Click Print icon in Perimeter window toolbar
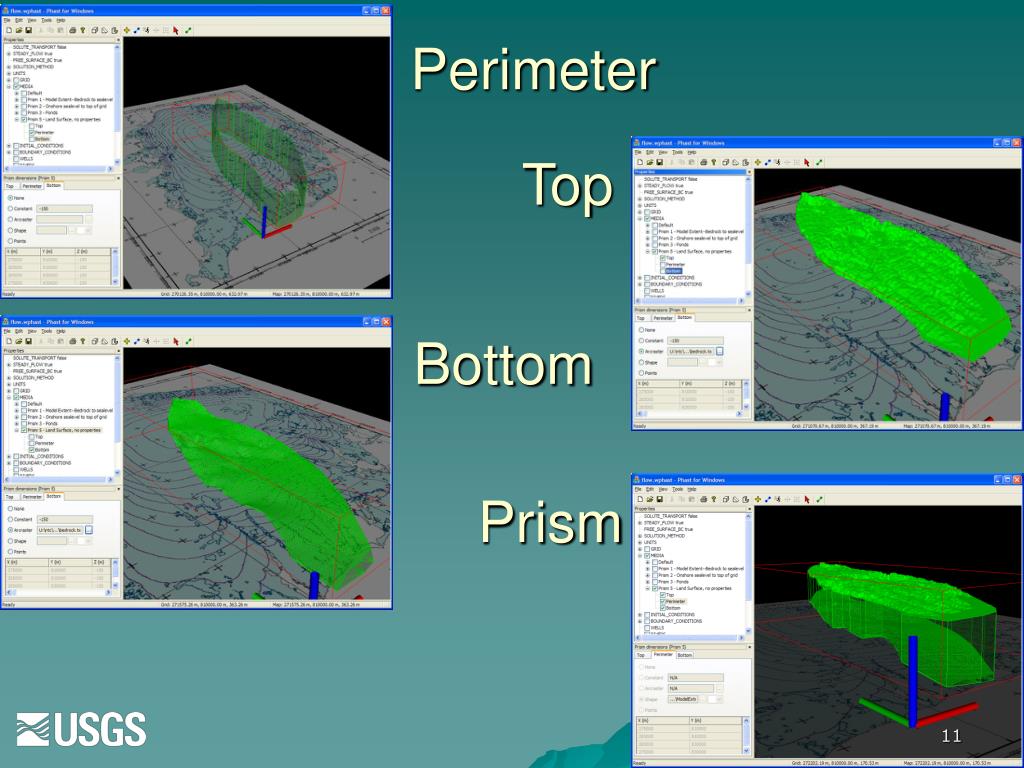This screenshot has width=1024, height=768. pyautogui.click(x=72, y=30)
